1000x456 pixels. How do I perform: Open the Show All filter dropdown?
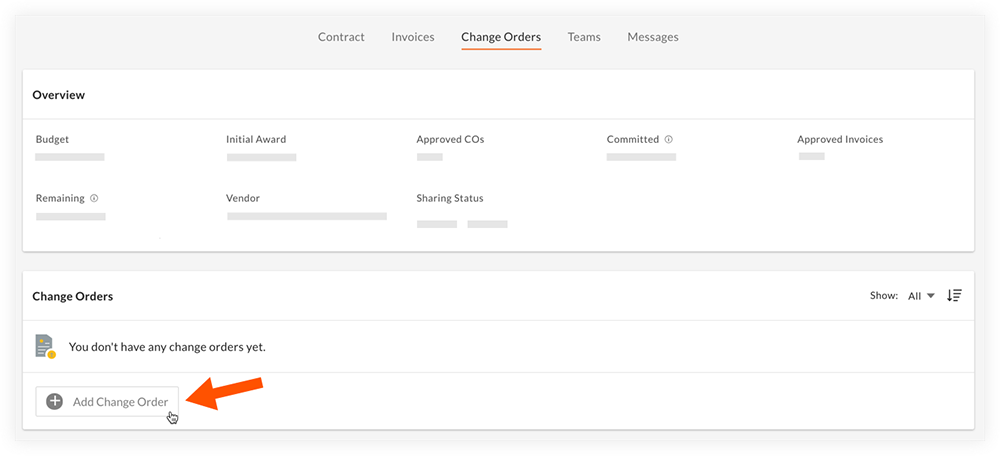[921, 296]
